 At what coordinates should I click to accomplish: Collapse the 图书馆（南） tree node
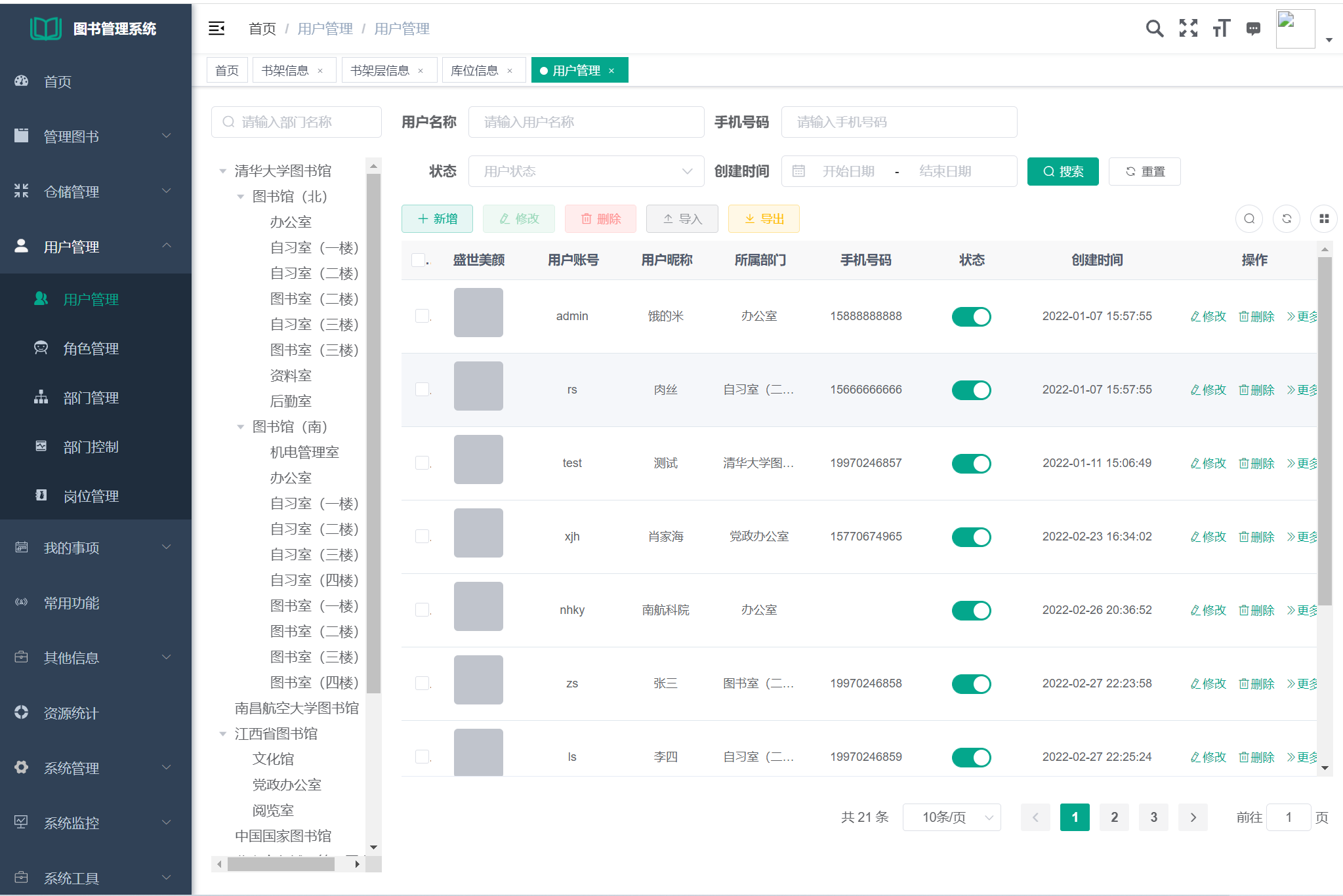click(x=241, y=427)
